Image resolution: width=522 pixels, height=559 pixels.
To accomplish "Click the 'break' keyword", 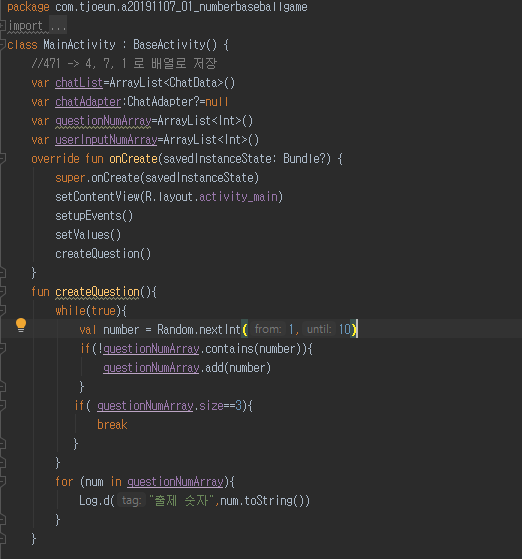I will pos(112,425).
